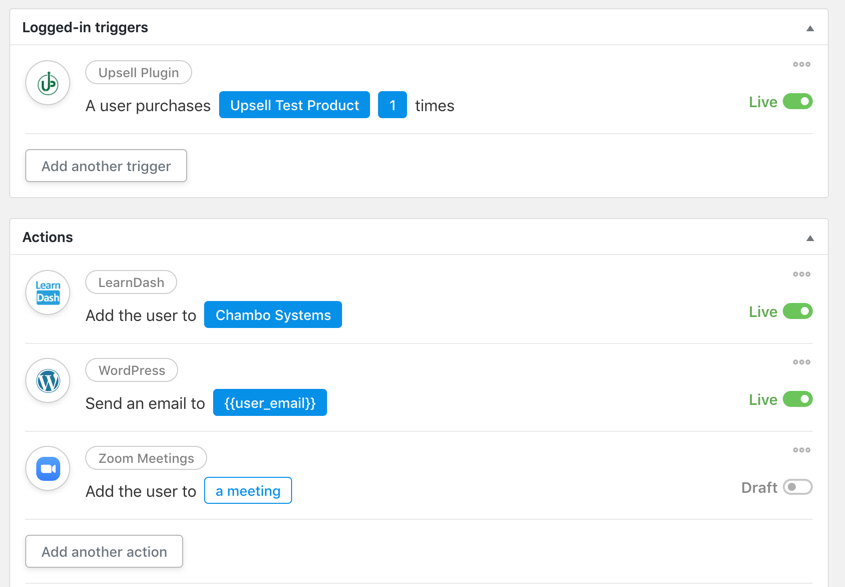Image resolution: width=845 pixels, height=587 pixels.
Task: Enable the Zoom Meetings Draft toggle
Action: pyautogui.click(x=798, y=487)
